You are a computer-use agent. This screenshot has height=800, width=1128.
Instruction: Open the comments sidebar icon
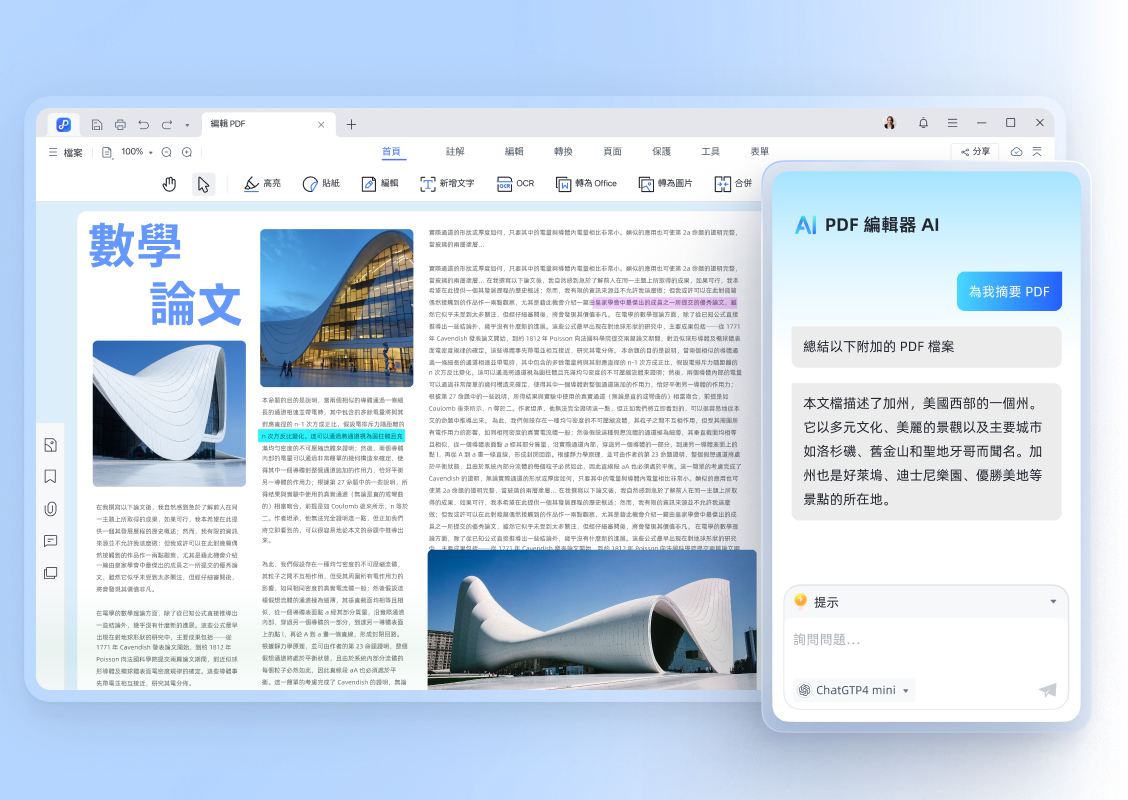(x=50, y=541)
